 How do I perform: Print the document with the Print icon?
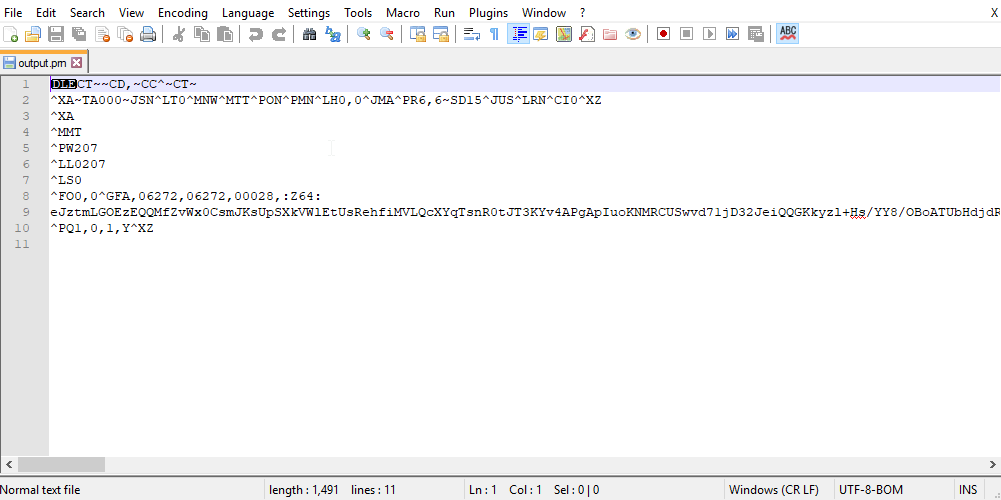pyautogui.click(x=148, y=34)
